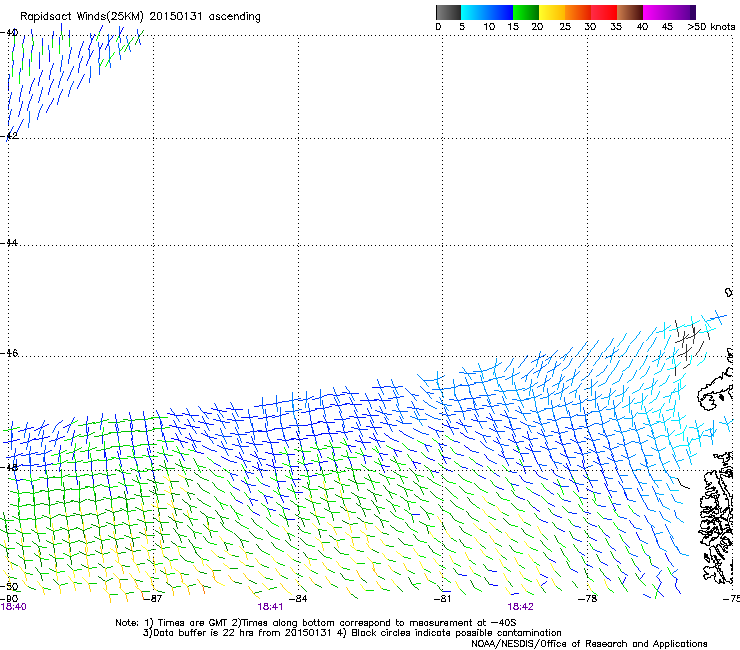Viewport: 740px width, 650px height.
Task: Click the purple time stamp '18:42'
Action: point(521,607)
